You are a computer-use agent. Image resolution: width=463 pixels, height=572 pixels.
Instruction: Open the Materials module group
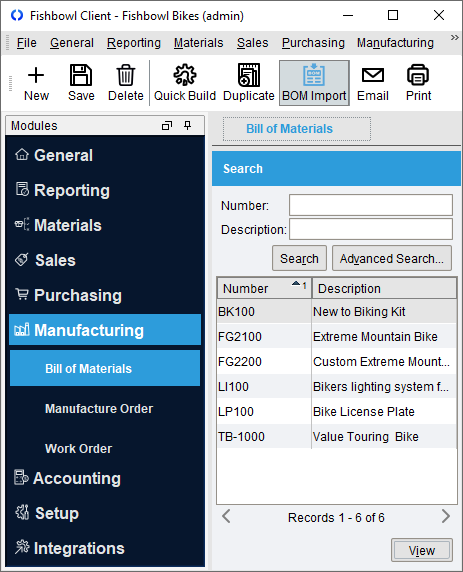(x=105, y=225)
